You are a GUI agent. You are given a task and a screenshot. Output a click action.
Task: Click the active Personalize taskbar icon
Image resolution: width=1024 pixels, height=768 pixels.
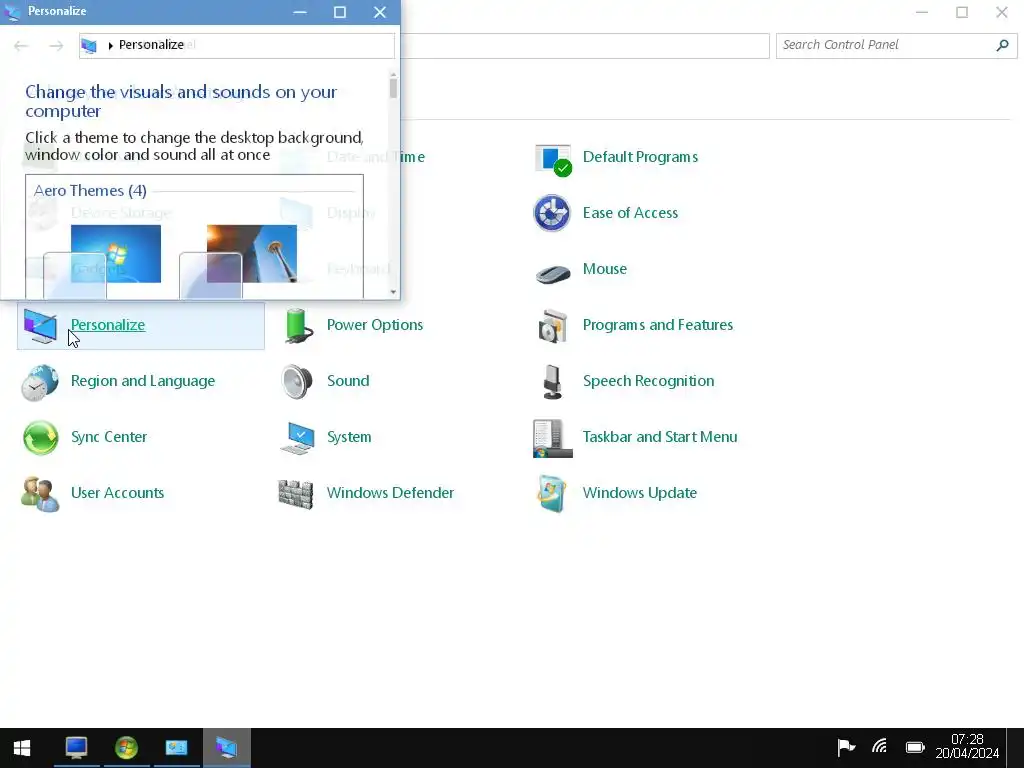(x=227, y=748)
